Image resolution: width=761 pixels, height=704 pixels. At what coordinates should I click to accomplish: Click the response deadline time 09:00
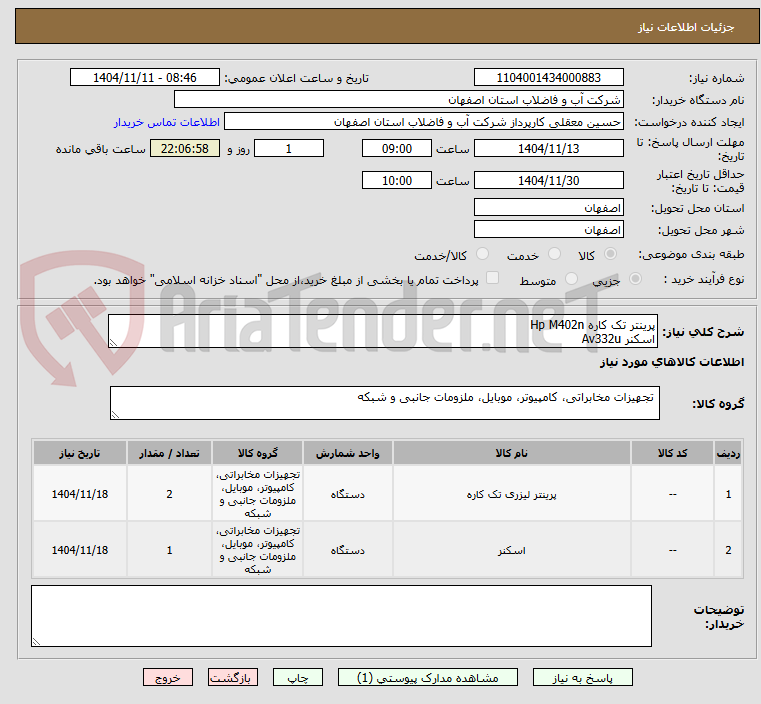pos(397,148)
